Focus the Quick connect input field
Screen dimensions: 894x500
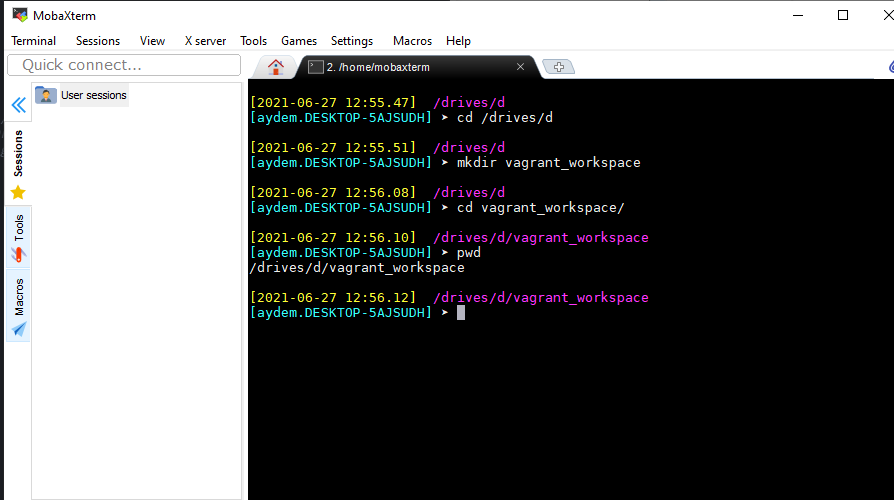pyautogui.click(x=124, y=65)
